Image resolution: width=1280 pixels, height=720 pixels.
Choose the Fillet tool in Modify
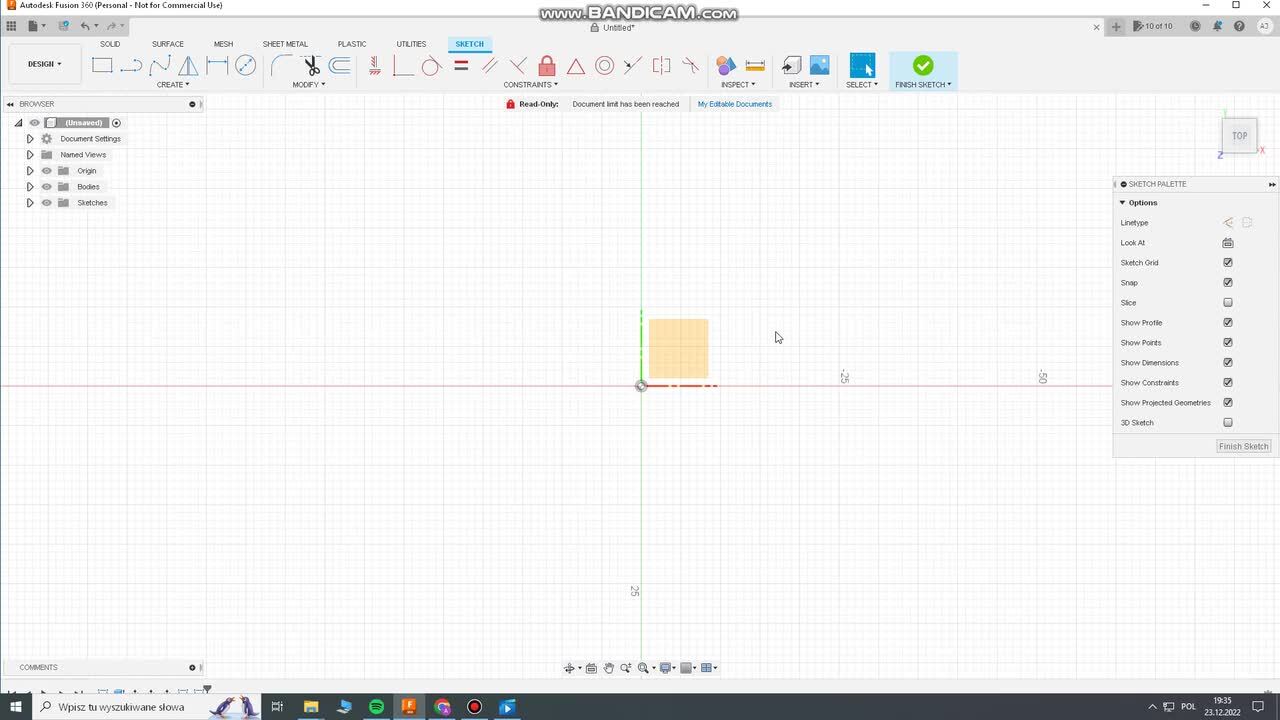[x=282, y=66]
